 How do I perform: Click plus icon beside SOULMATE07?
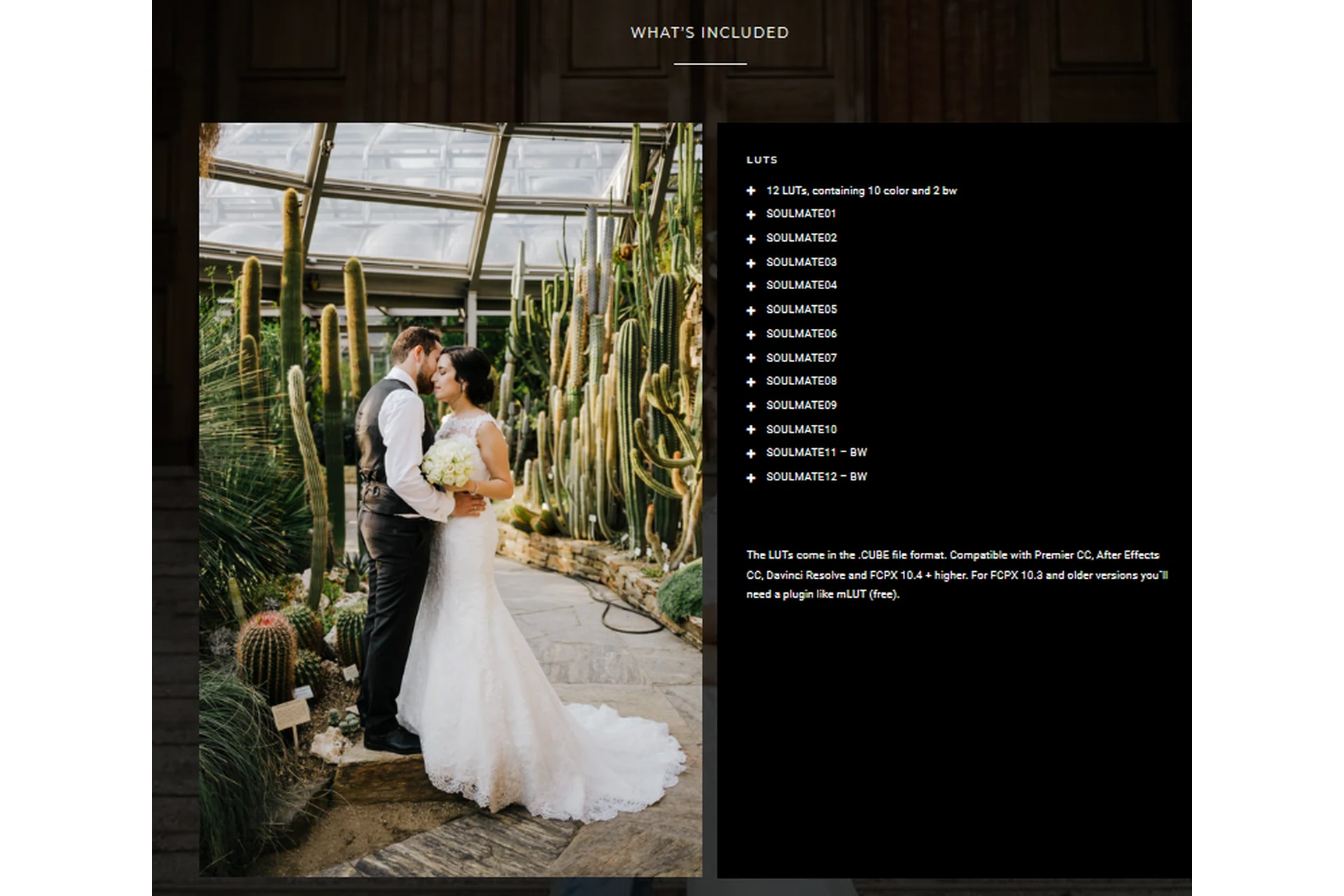click(x=750, y=358)
